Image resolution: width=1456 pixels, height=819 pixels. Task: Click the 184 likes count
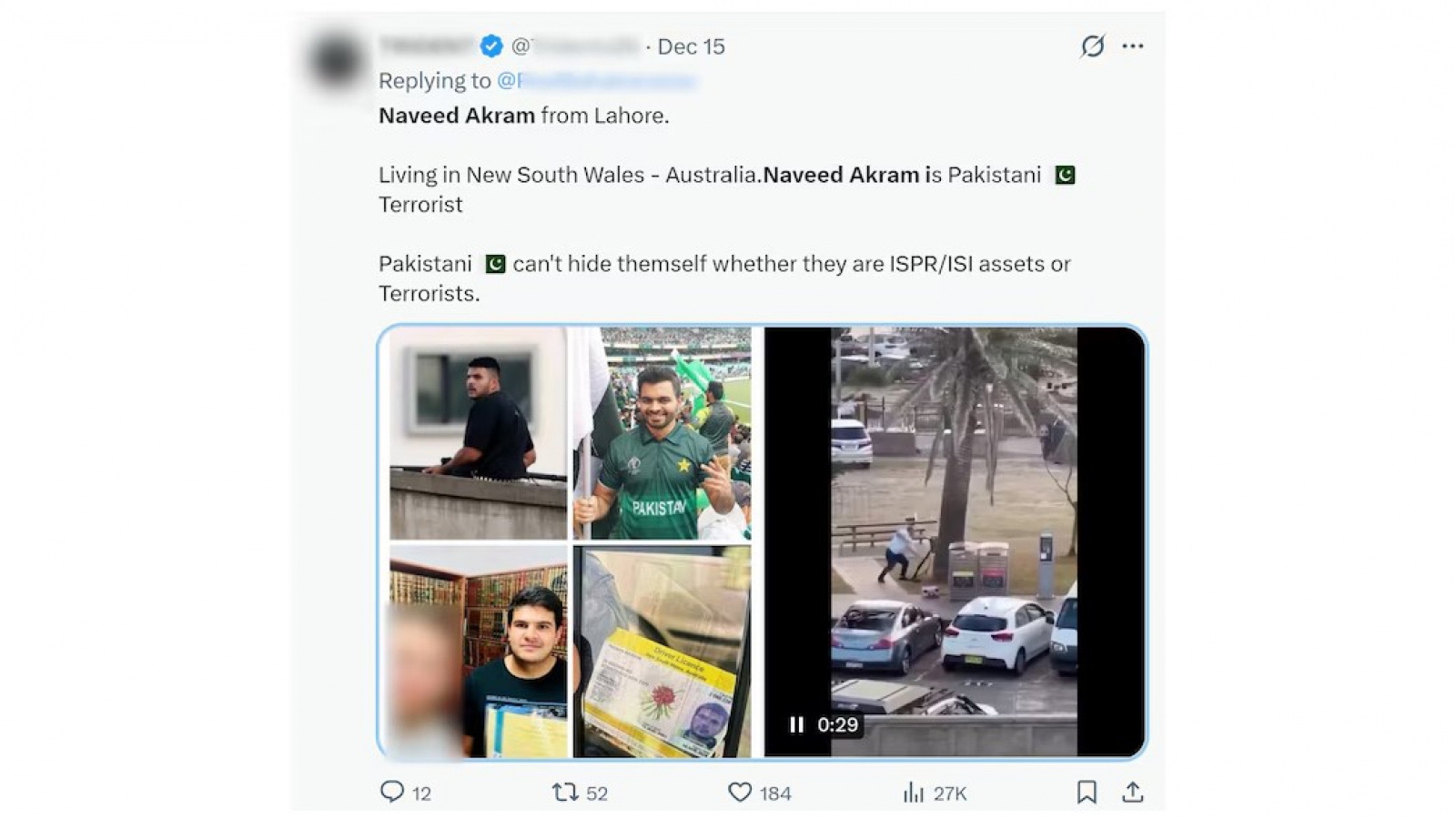coord(776,794)
